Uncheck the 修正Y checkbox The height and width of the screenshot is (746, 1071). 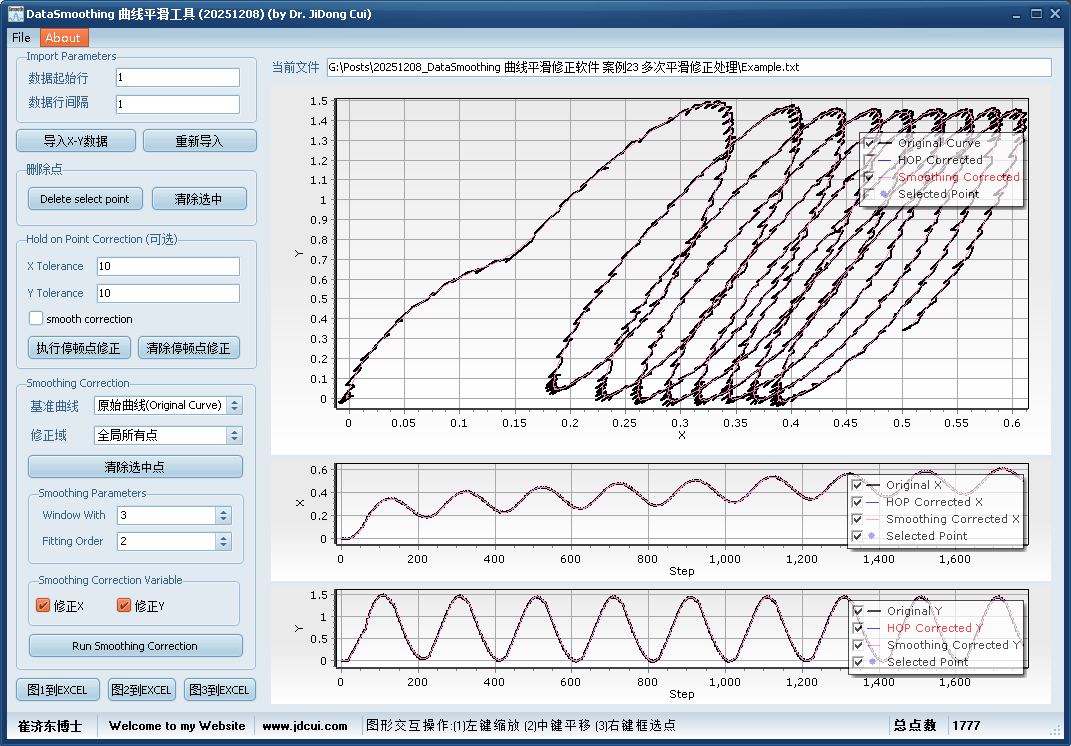pyautogui.click(x=124, y=605)
